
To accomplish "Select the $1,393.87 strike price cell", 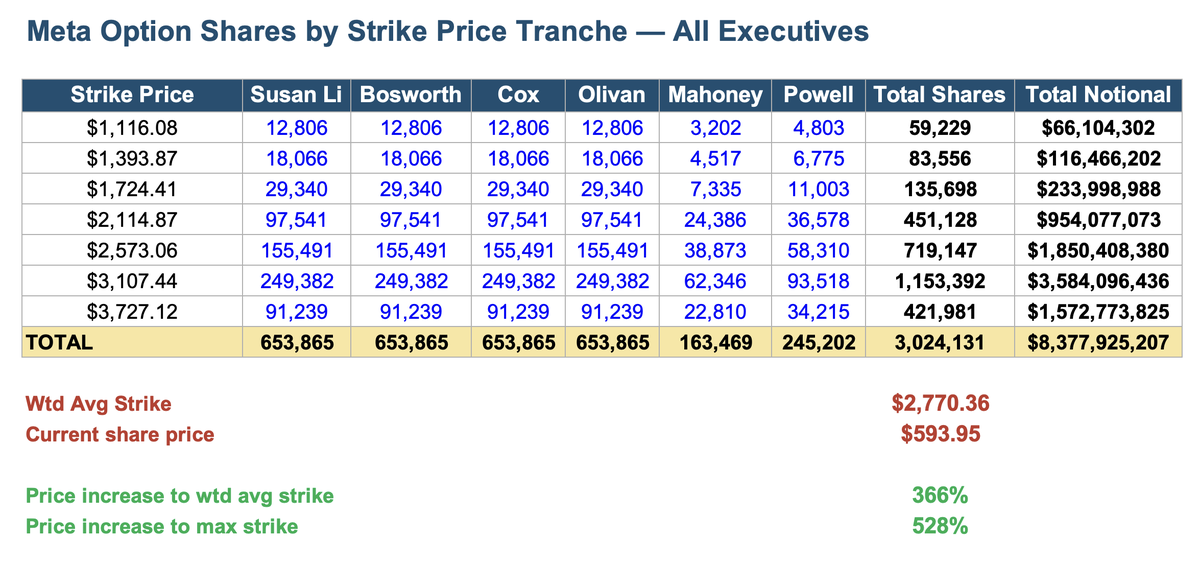I will pos(132,158).
